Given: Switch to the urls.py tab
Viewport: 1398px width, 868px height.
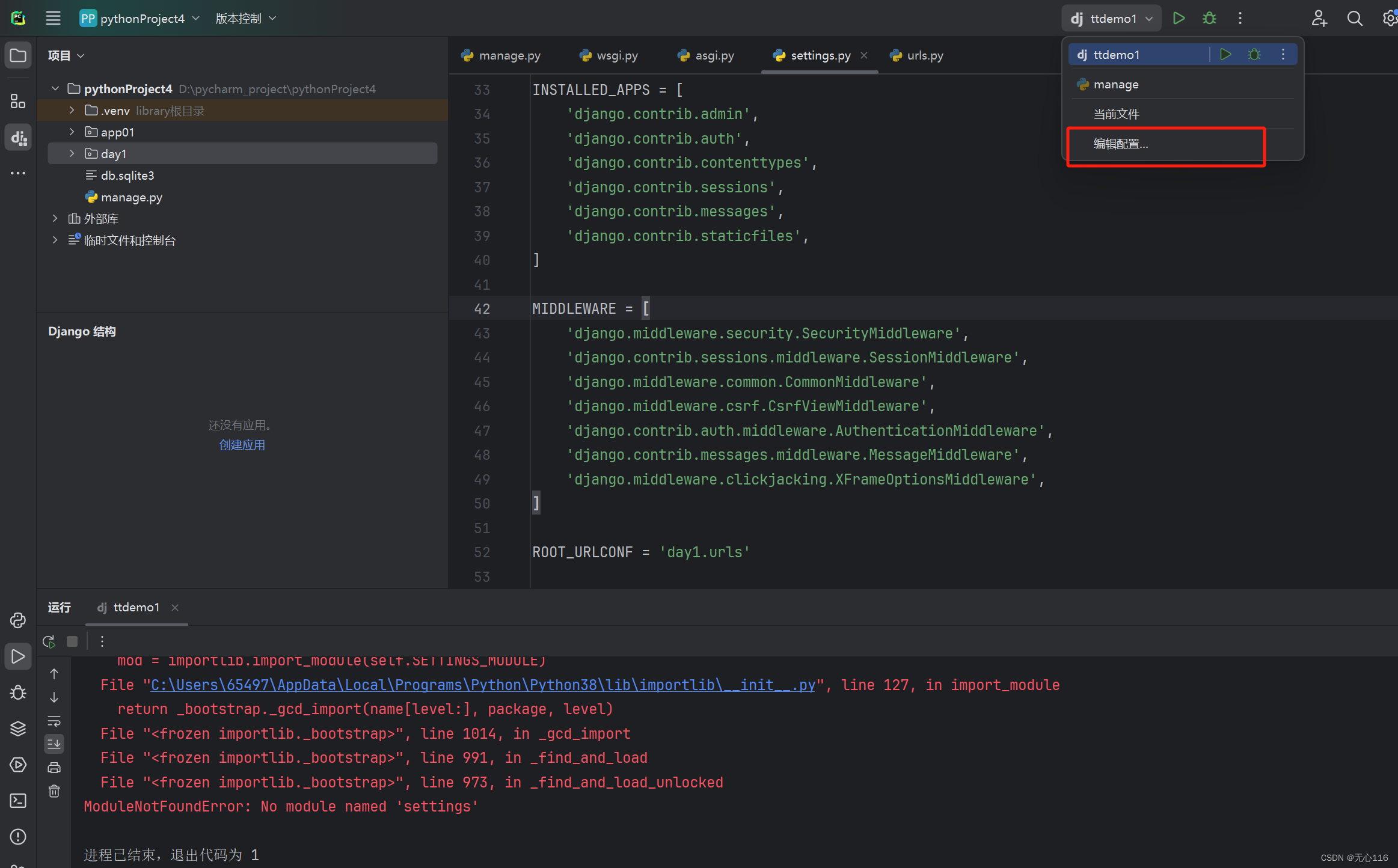Looking at the screenshot, I should pyautogui.click(x=924, y=55).
